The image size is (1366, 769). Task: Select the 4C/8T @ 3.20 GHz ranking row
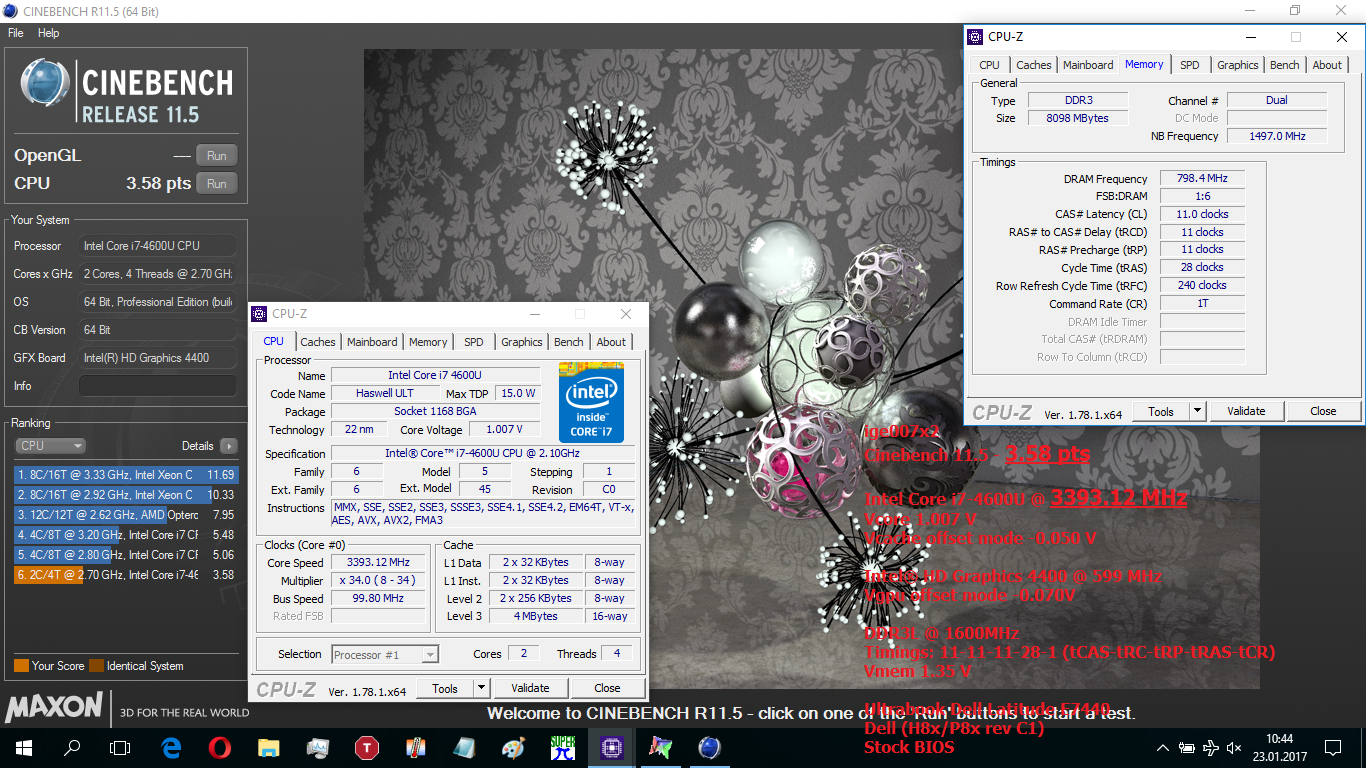[126, 535]
